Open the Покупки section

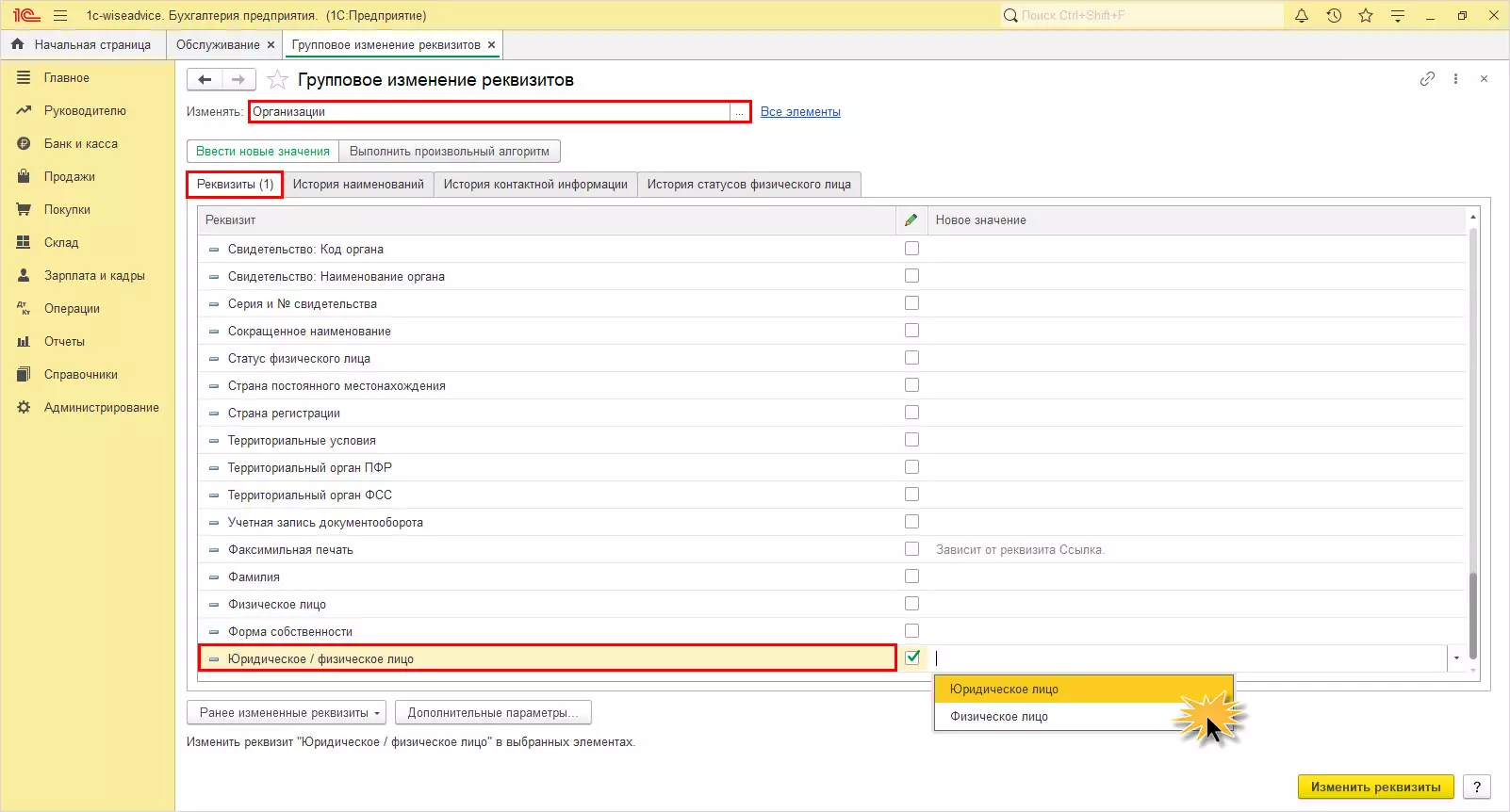point(67,210)
